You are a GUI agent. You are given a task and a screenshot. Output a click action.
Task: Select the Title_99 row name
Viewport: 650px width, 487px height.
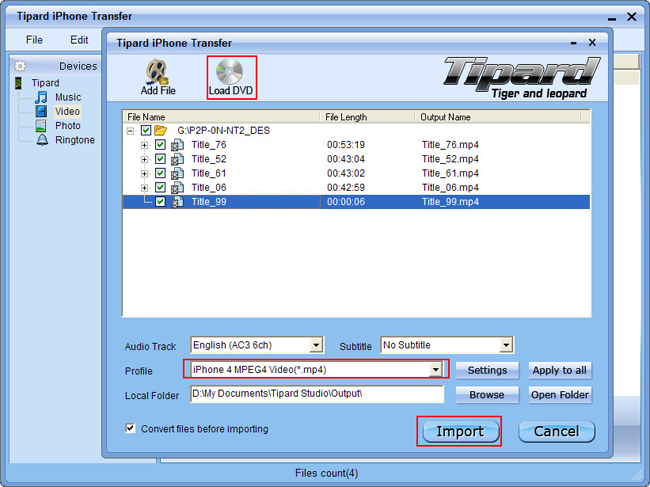click(209, 202)
